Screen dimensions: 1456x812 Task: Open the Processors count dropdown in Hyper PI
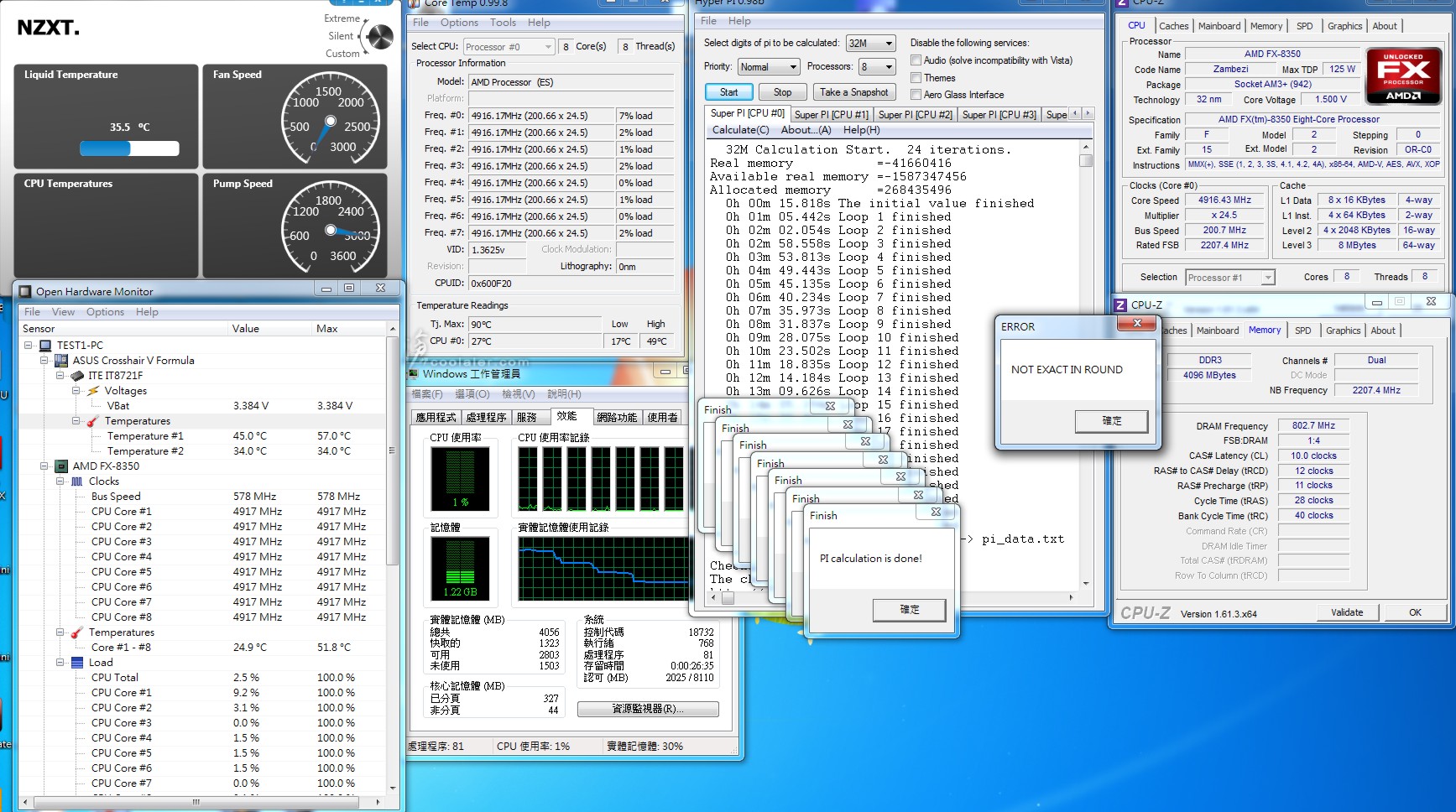[877, 66]
